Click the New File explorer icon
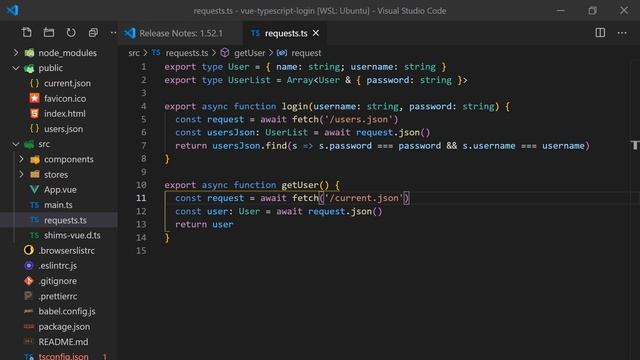The height and width of the screenshot is (360, 640). (x=27, y=33)
